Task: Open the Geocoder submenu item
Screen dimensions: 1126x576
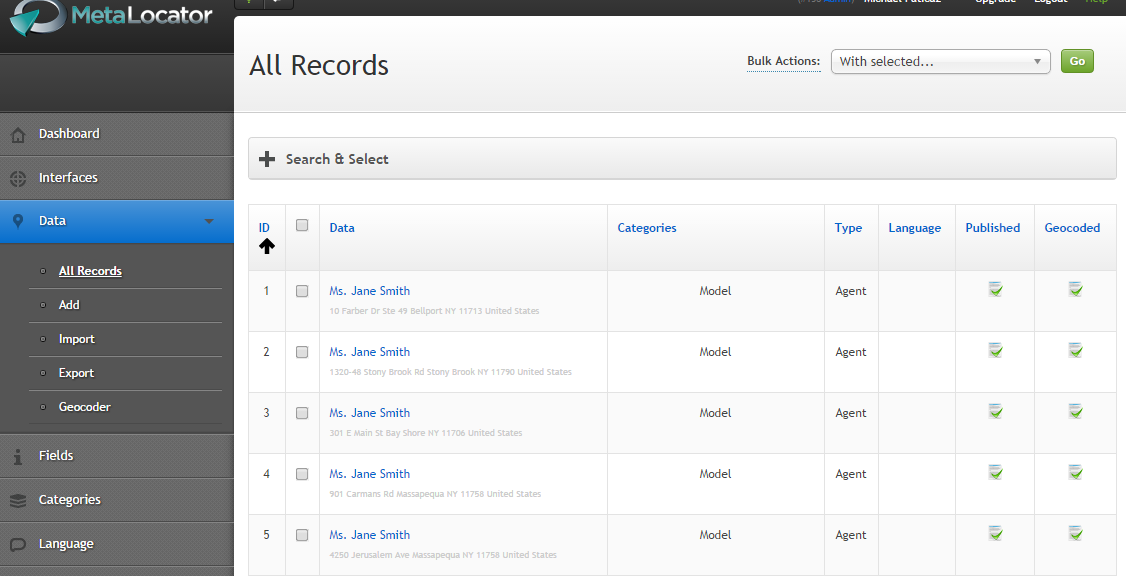Action: pyautogui.click(x=85, y=407)
